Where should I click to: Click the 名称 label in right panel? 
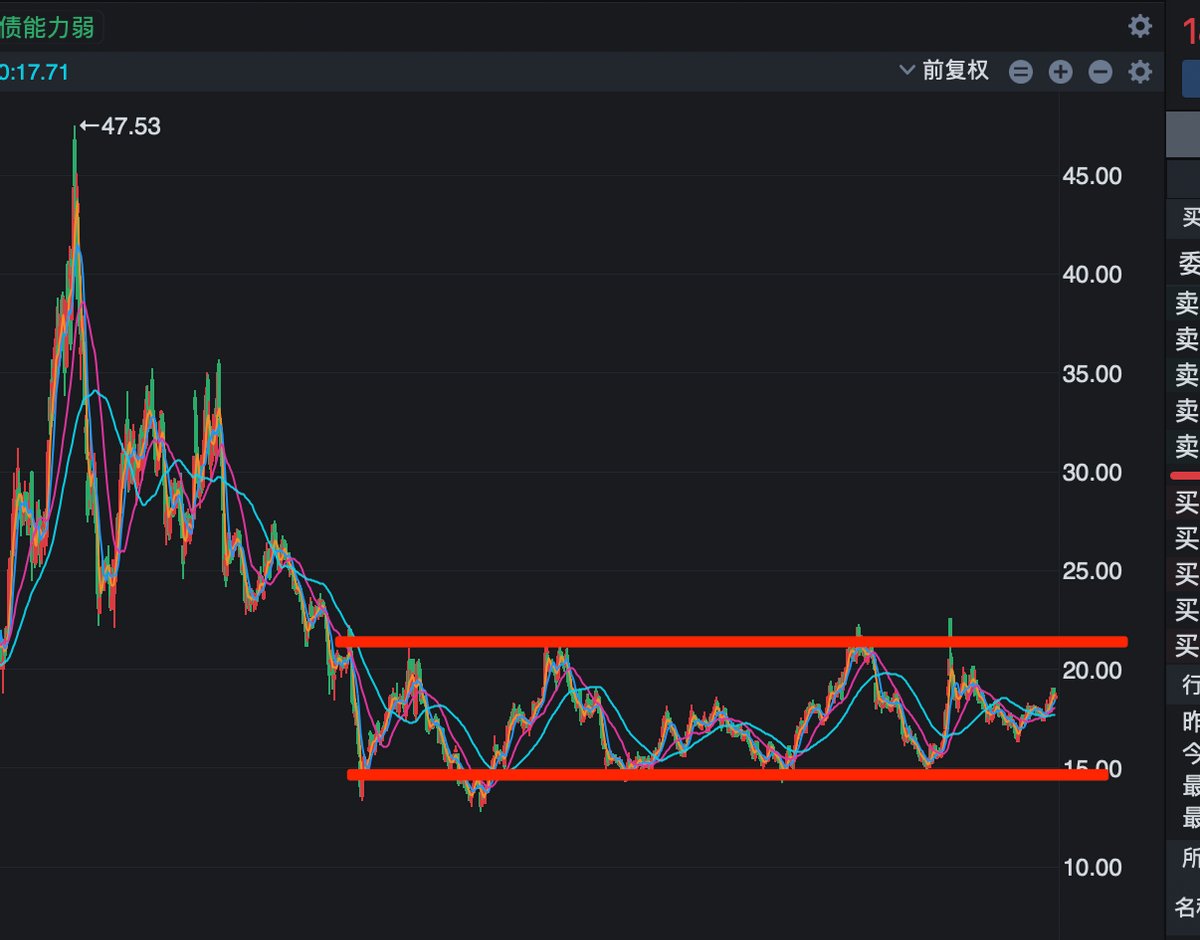[1188, 908]
